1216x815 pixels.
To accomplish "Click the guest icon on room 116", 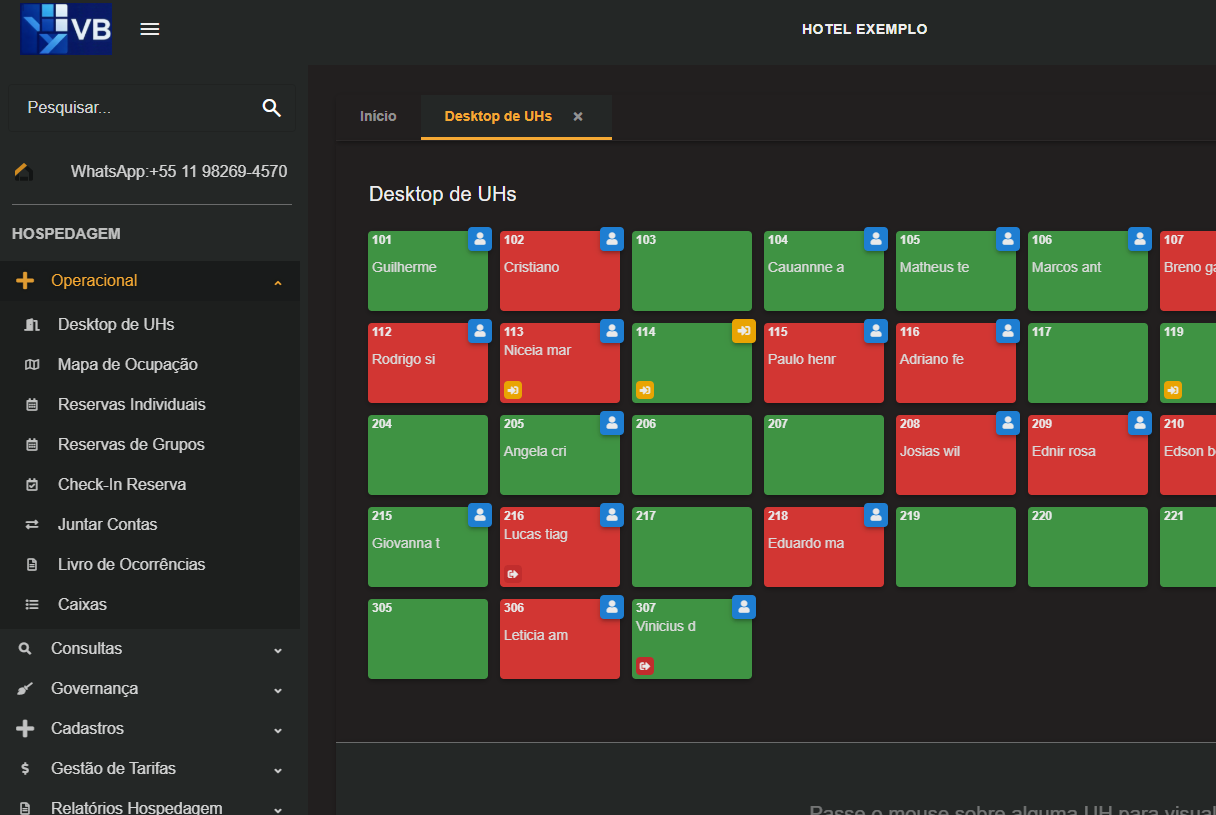I will click(1008, 331).
